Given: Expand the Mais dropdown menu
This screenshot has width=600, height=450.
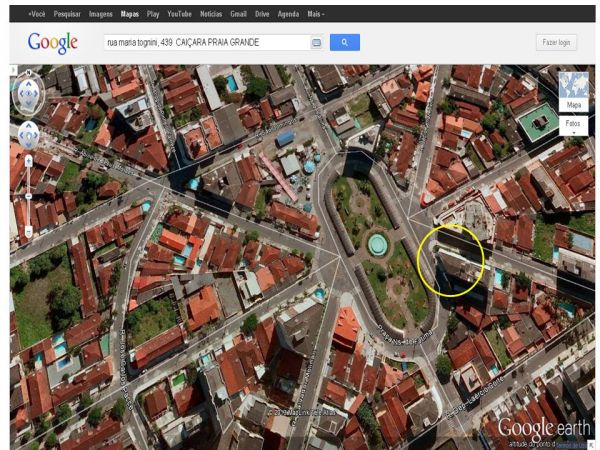Looking at the screenshot, I should 316,14.
